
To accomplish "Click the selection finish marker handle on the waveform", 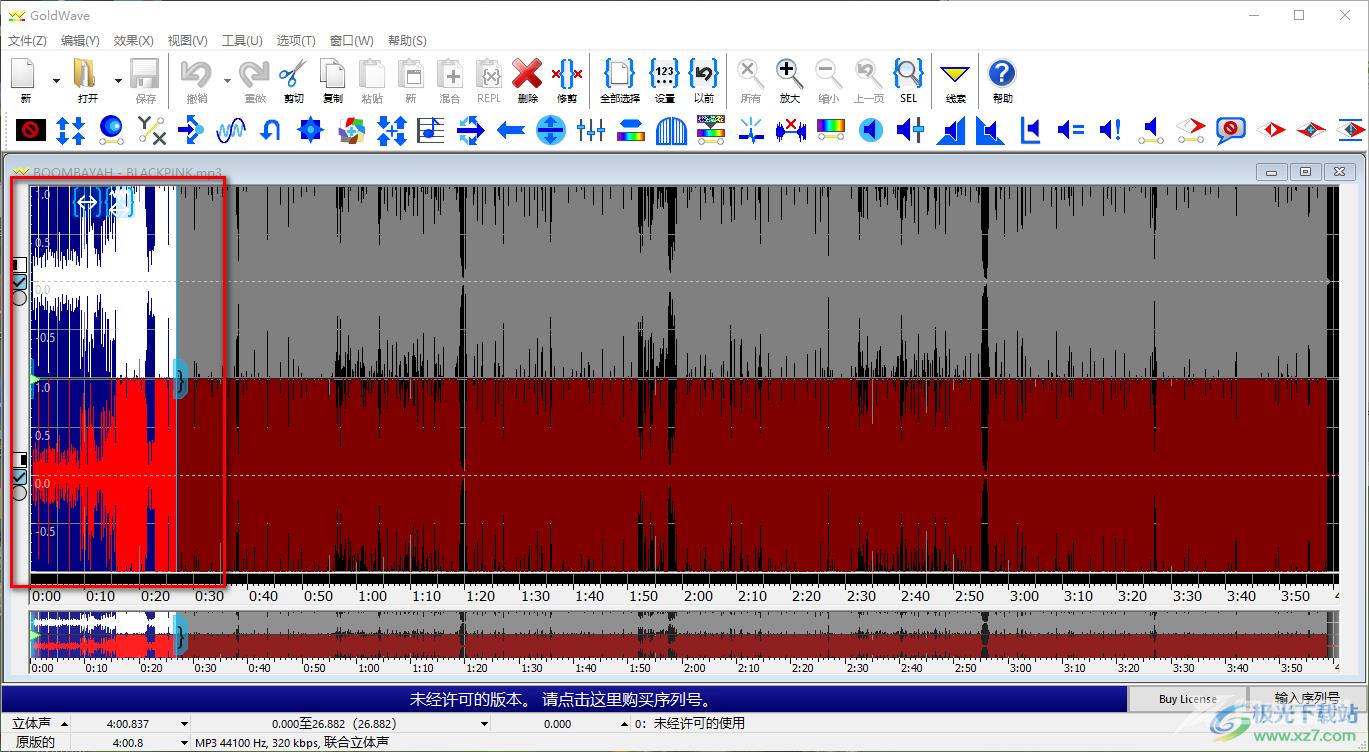I will (180, 379).
